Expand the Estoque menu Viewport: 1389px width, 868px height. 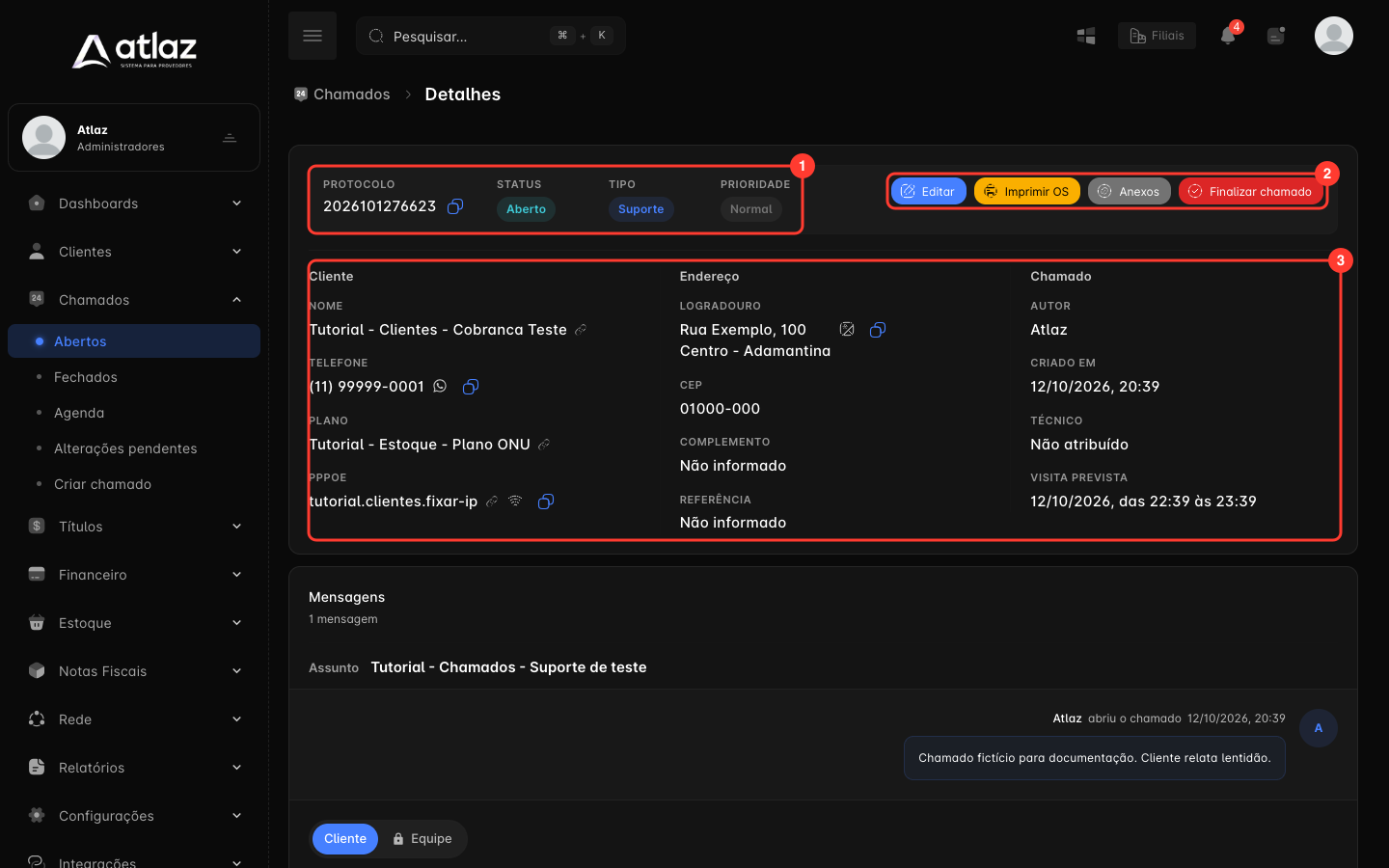click(x=134, y=623)
